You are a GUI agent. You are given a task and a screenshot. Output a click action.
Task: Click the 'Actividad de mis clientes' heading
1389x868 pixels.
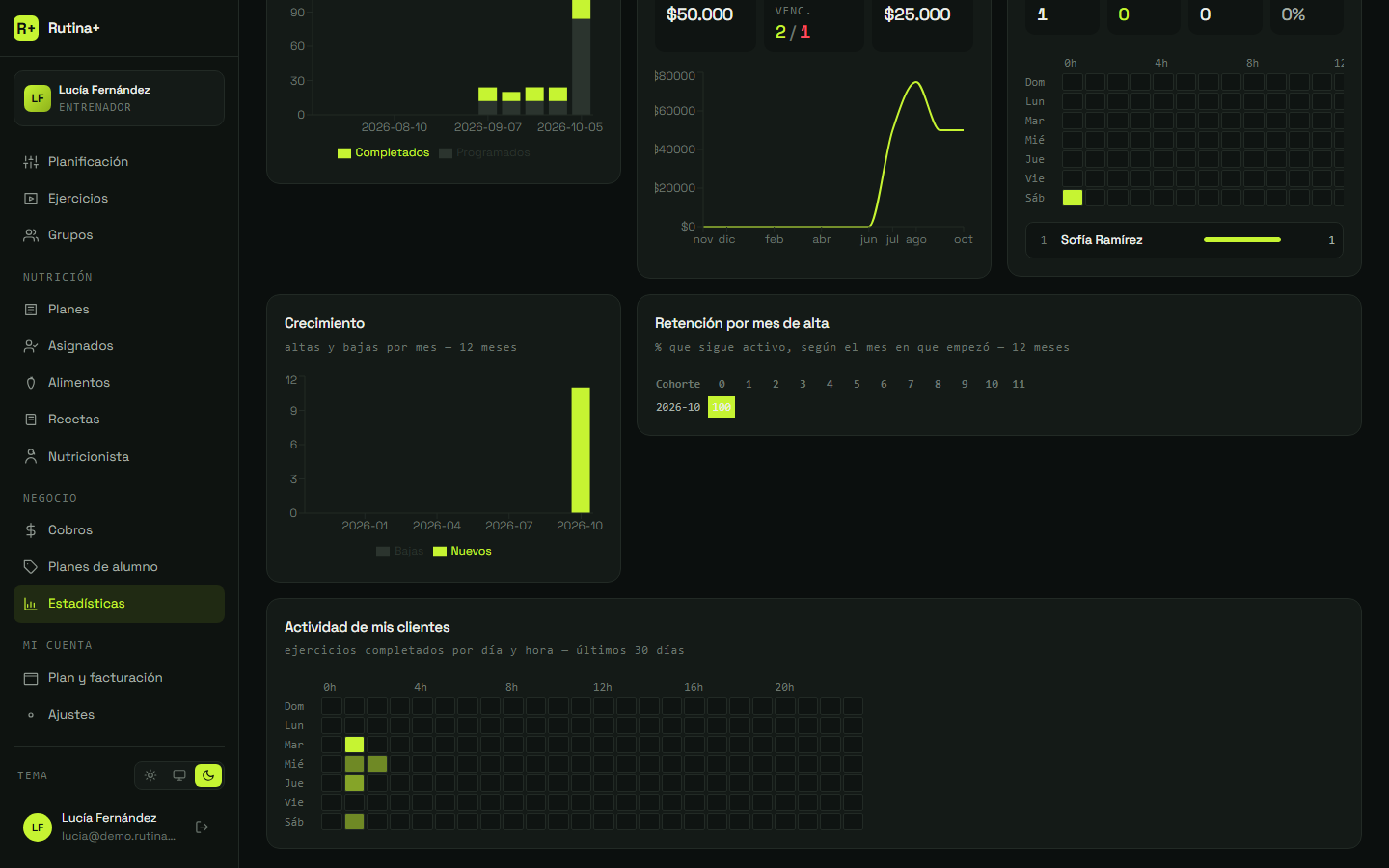pos(368,627)
